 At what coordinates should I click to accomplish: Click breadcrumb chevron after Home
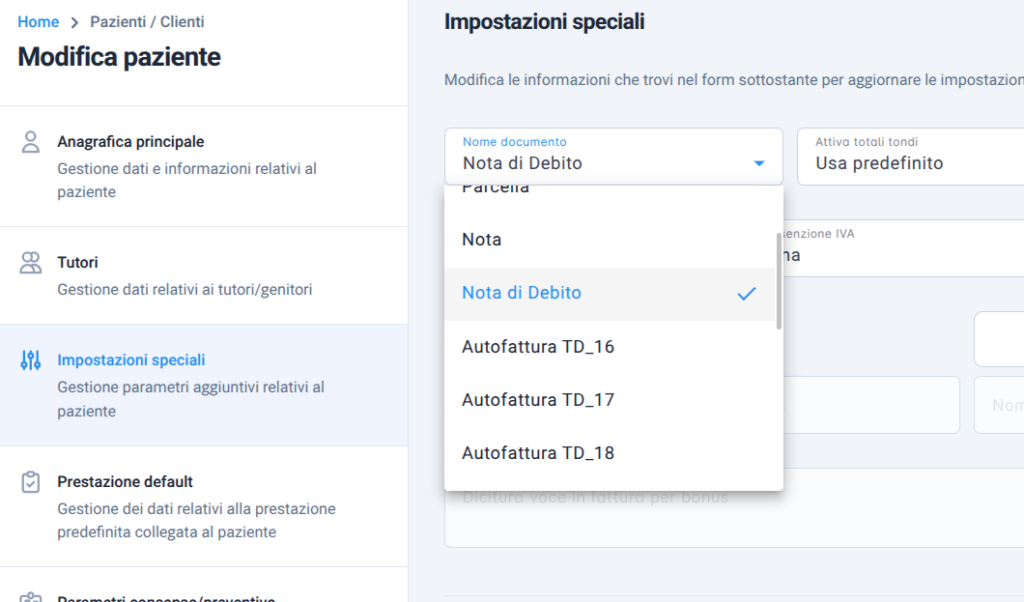click(74, 22)
